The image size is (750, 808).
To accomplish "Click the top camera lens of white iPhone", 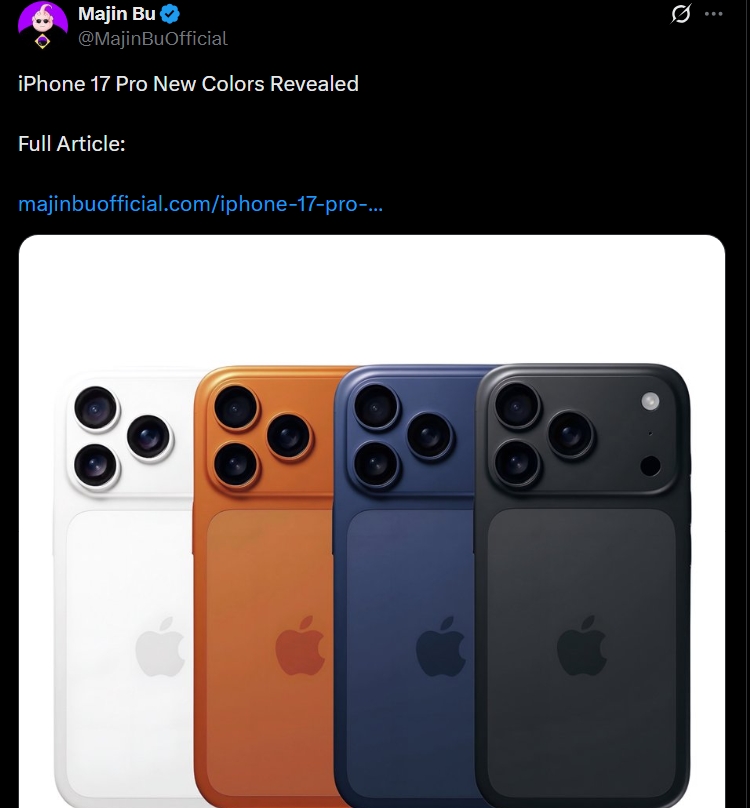I will click(96, 408).
